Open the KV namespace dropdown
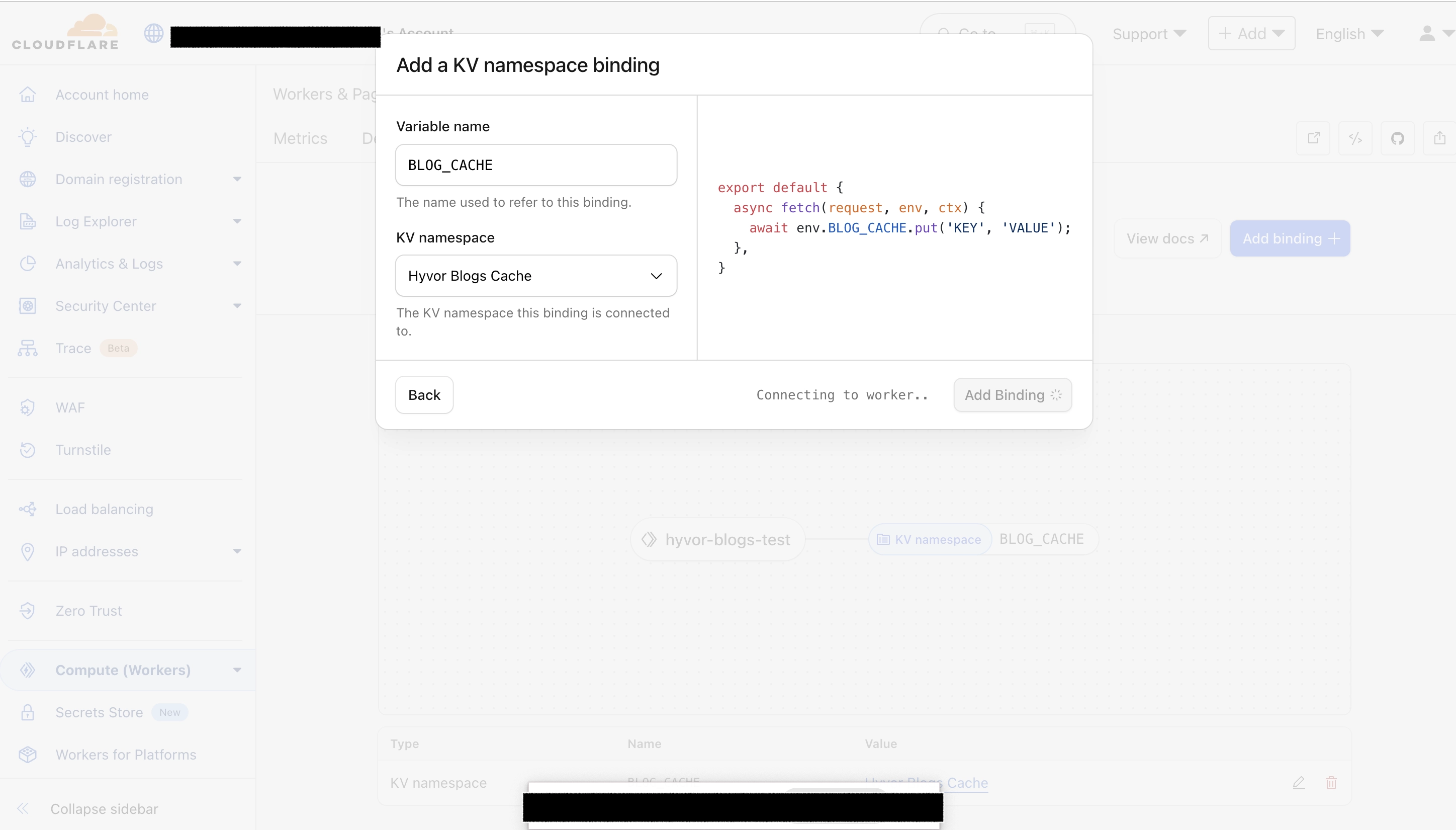Screen dimensions: 1456x830 [x=536, y=276]
